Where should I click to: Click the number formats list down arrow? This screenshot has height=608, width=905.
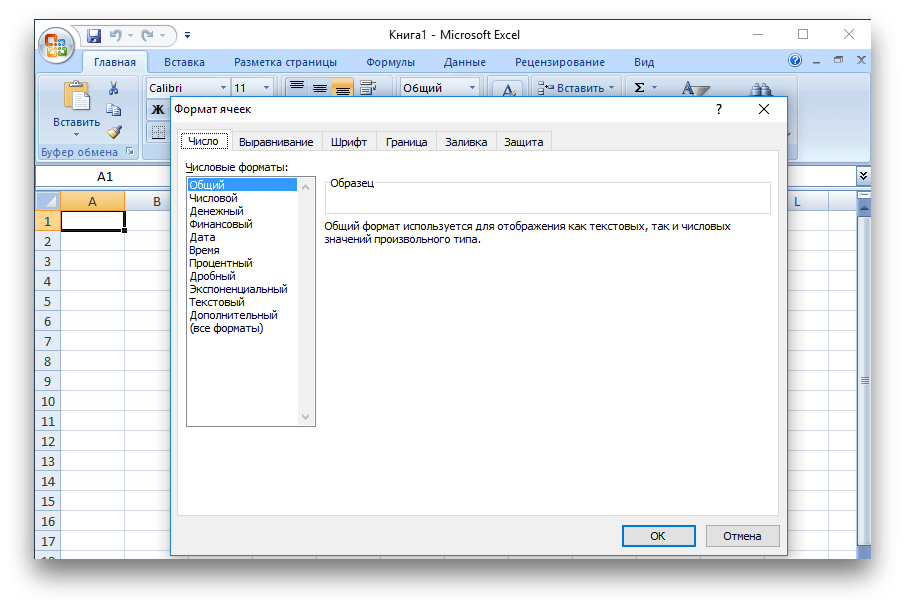click(306, 418)
